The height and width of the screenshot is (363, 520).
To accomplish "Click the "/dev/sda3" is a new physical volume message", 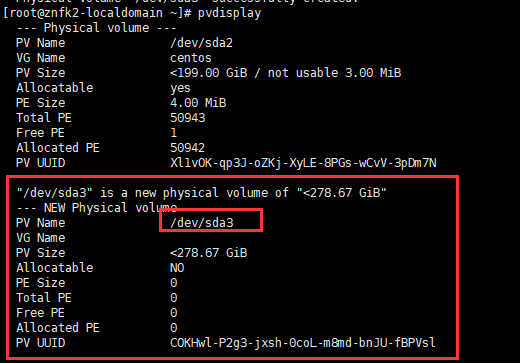I will click(202, 193).
